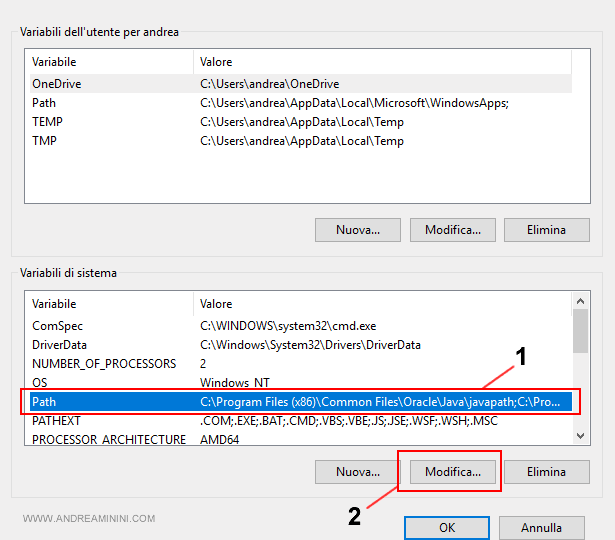Select the ComSpec system variable
The image size is (615, 540).
click(x=58, y=326)
